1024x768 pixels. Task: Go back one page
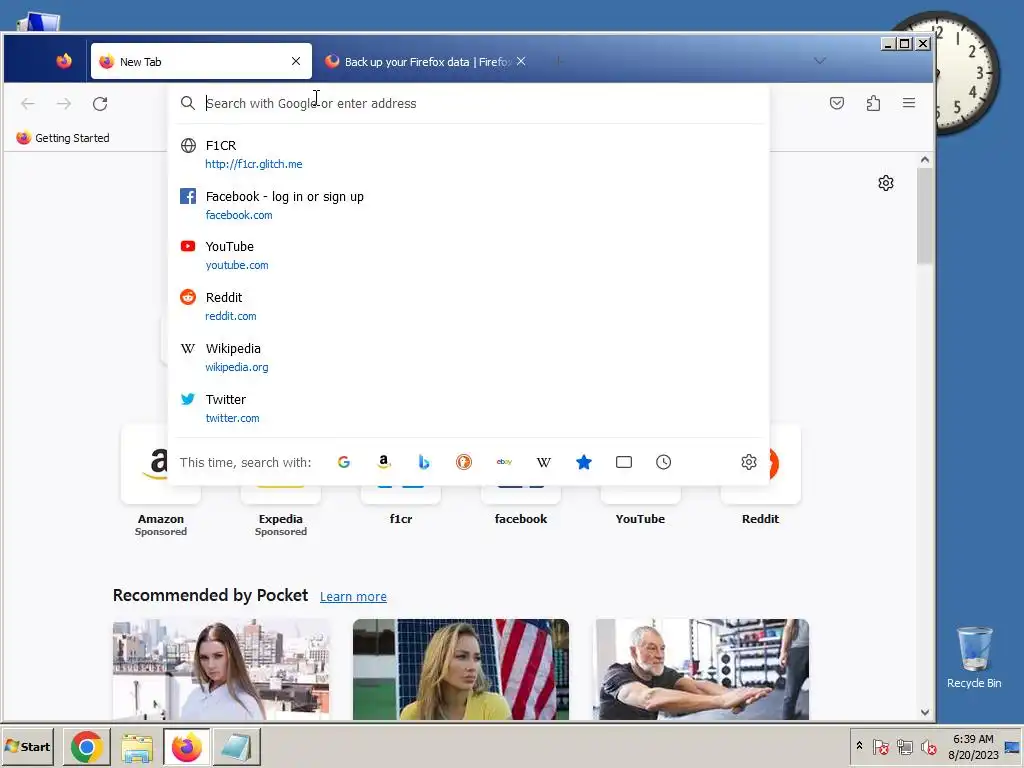27,104
